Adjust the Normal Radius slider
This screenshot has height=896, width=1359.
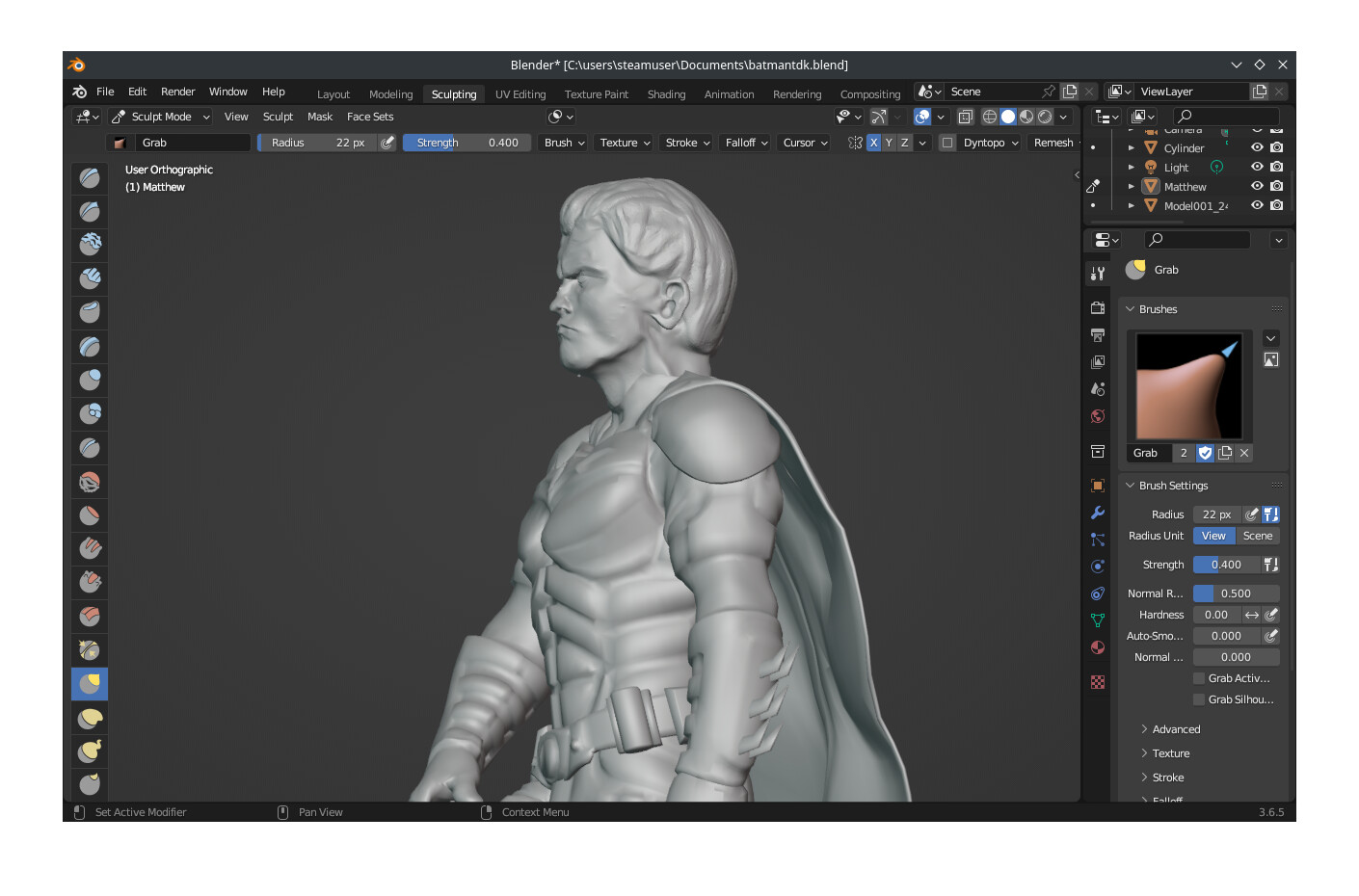click(1236, 593)
